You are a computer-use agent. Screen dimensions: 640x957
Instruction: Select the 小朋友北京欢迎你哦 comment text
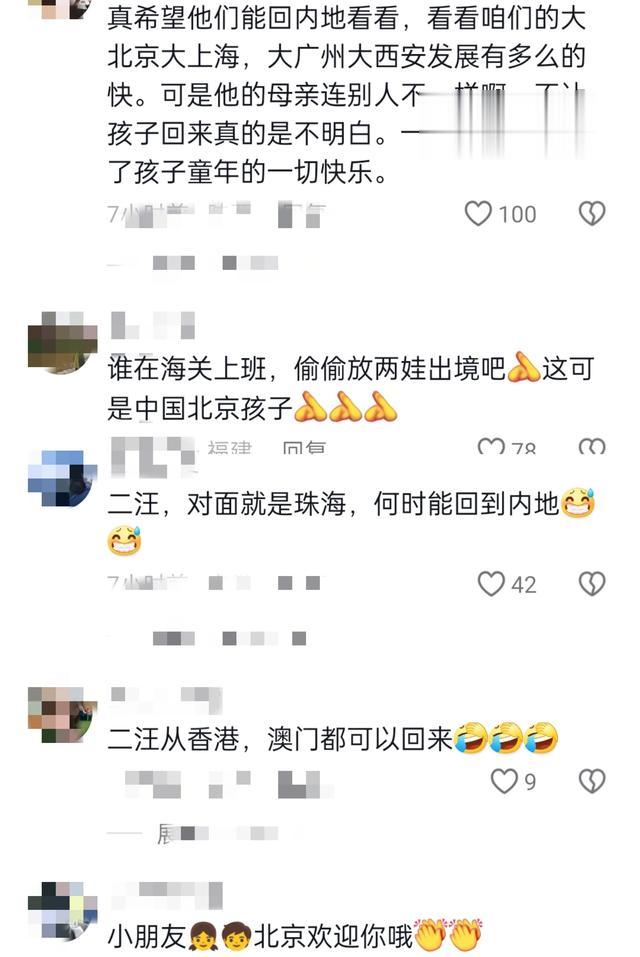[295, 935]
